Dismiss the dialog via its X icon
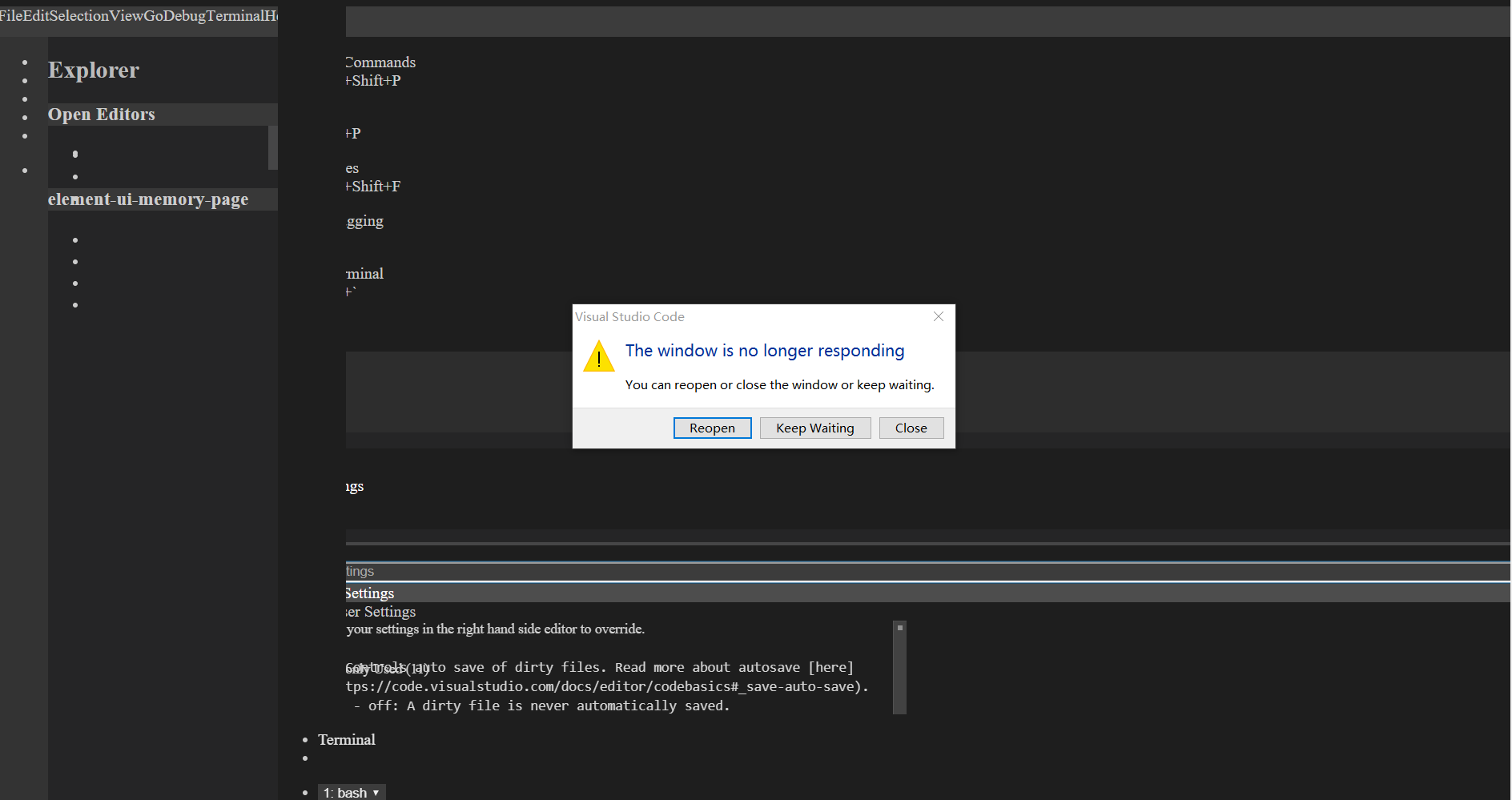The image size is (1512, 800). click(x=938, y=316)
